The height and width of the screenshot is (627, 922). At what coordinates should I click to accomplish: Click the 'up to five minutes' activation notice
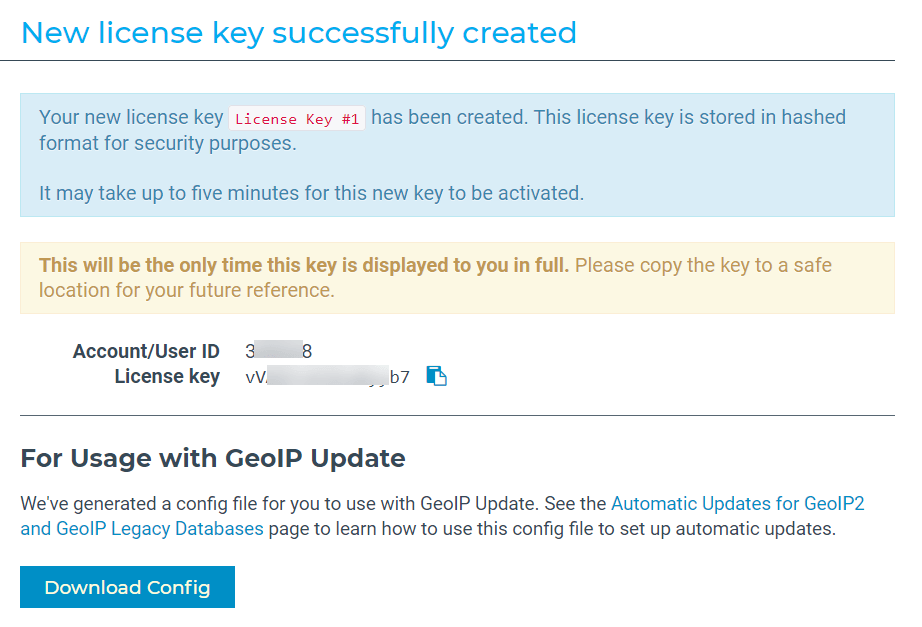(x=311, y=193)
